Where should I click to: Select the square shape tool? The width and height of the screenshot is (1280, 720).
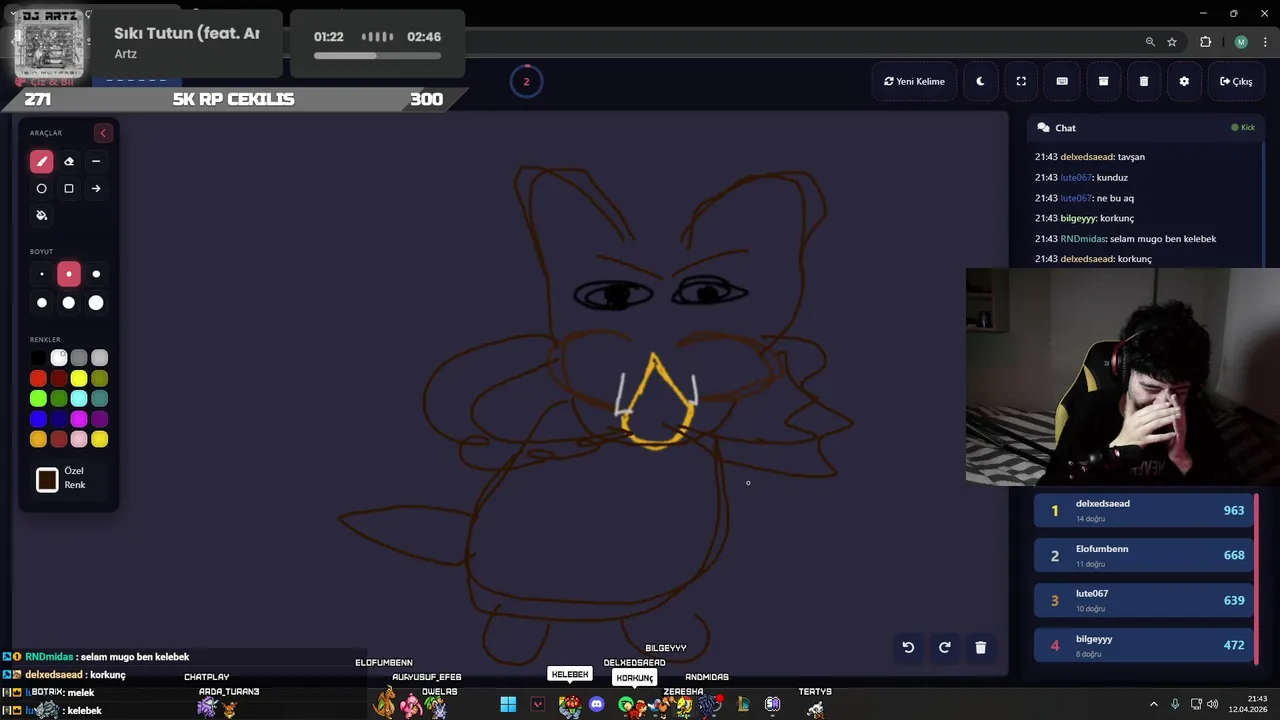pyautogui.click(x=69, y=188)
